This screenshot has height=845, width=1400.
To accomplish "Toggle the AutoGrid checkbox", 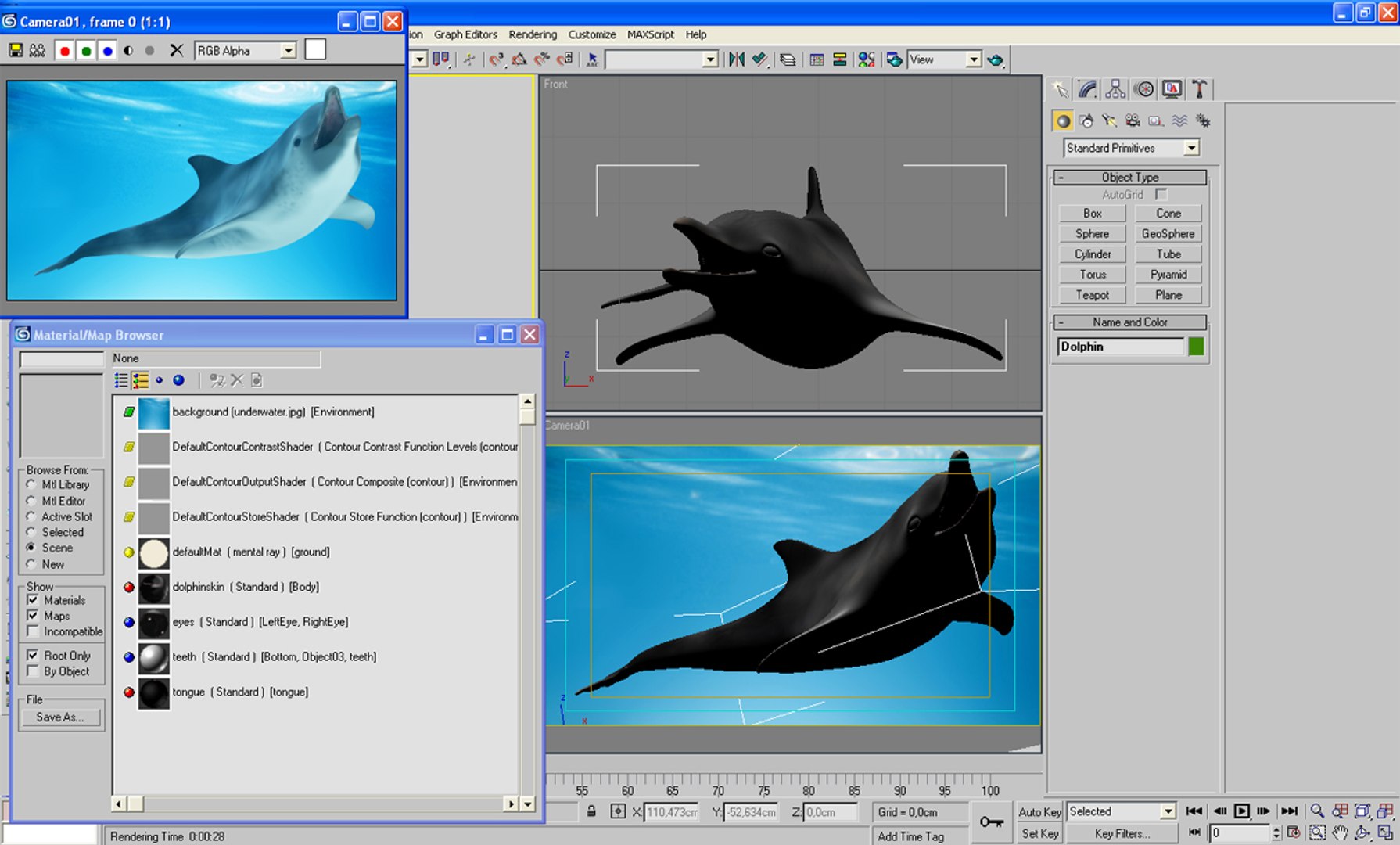I will point(1161,194).
